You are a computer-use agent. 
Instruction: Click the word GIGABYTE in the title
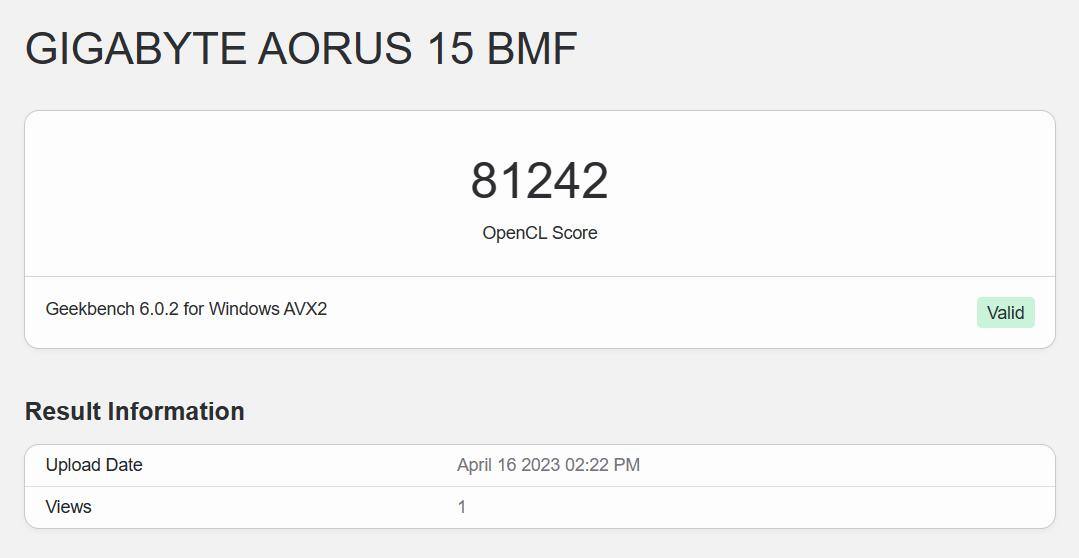(x=135, y=49)
